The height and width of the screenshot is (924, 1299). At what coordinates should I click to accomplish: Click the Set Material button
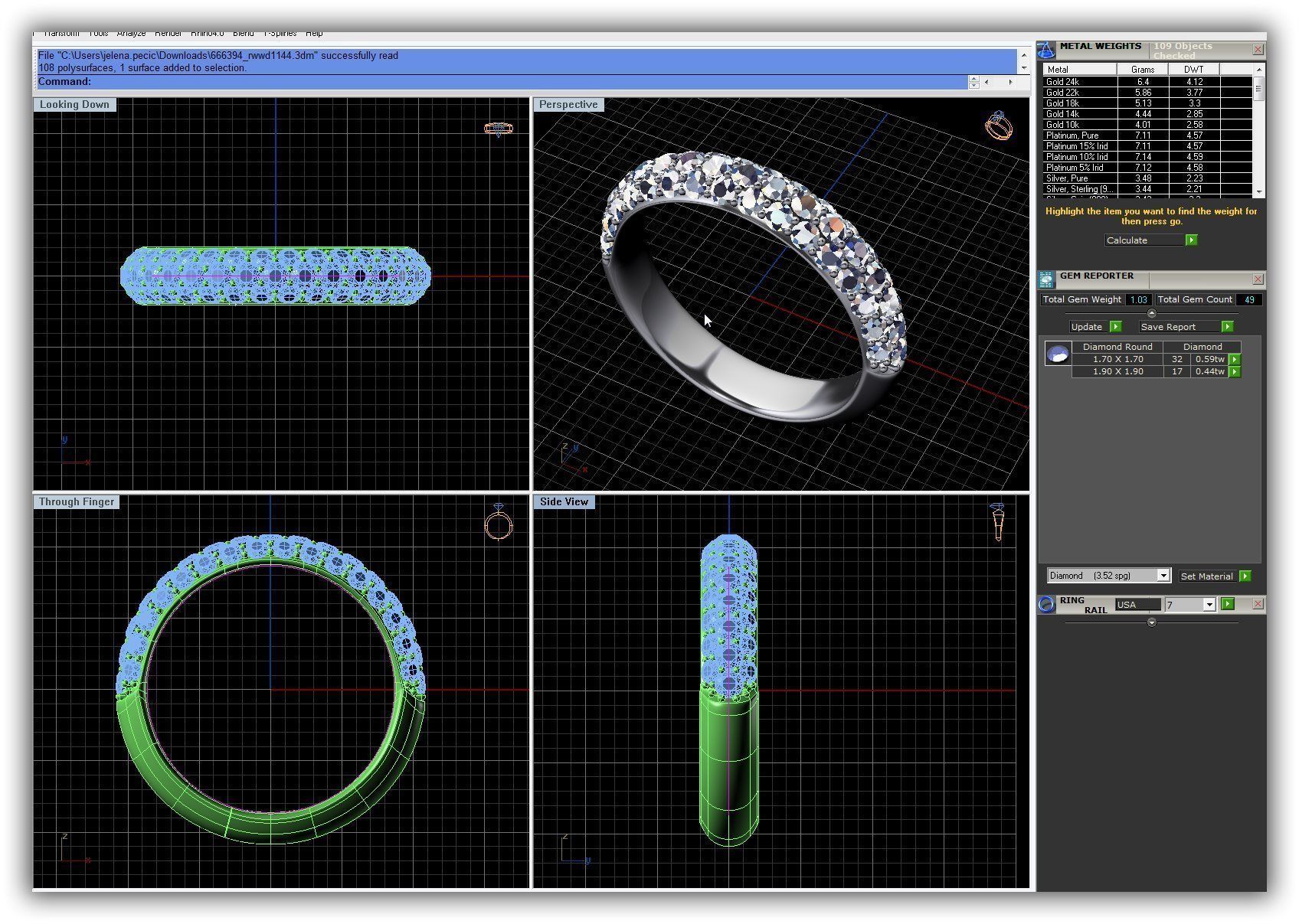(x=1208, y=576)
